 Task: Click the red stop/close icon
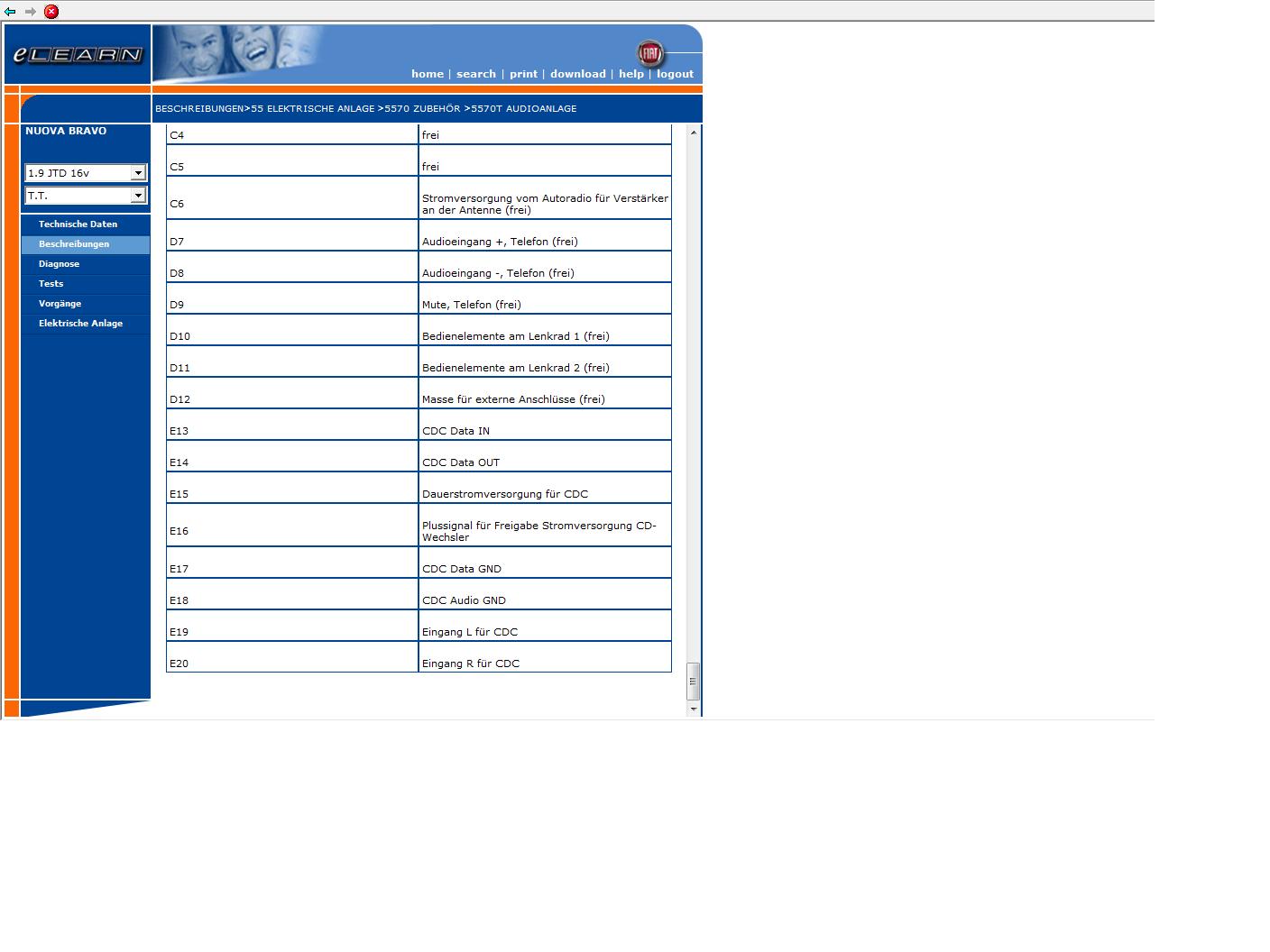pyautogui.click(x=51, y=12)
